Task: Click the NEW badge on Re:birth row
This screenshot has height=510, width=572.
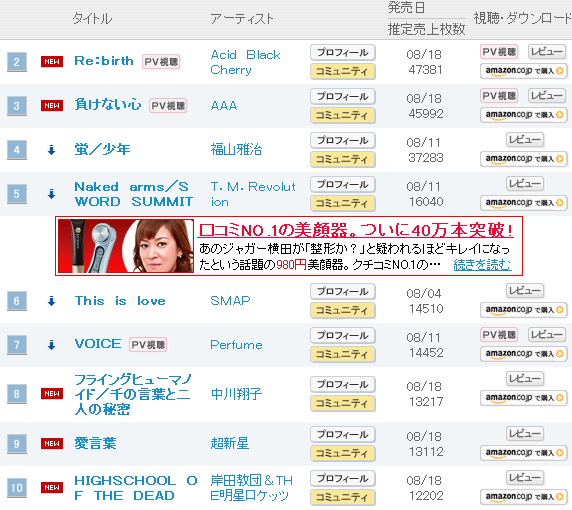Action: 52,62
